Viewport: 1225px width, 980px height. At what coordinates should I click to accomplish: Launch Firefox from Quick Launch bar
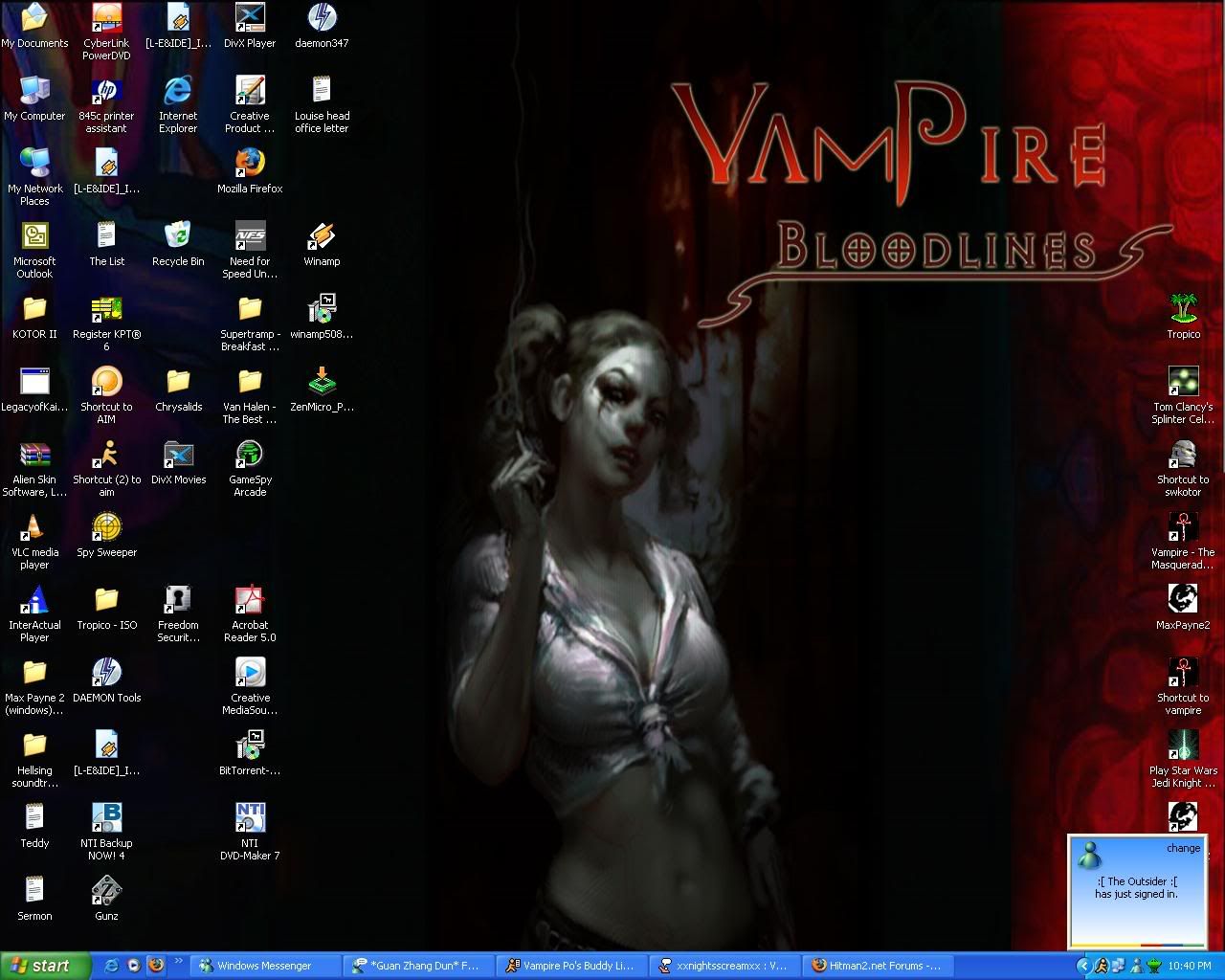tap(156, 966)
